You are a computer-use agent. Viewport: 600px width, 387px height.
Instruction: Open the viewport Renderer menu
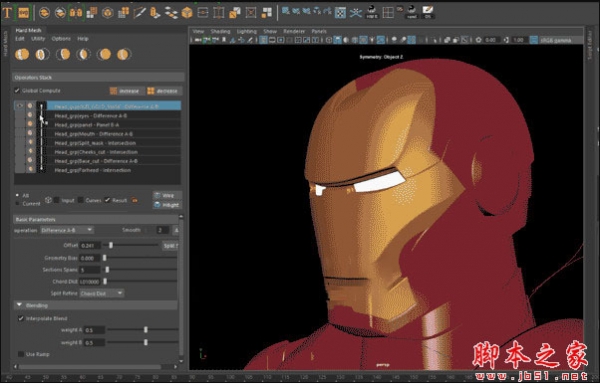[294, 31]
